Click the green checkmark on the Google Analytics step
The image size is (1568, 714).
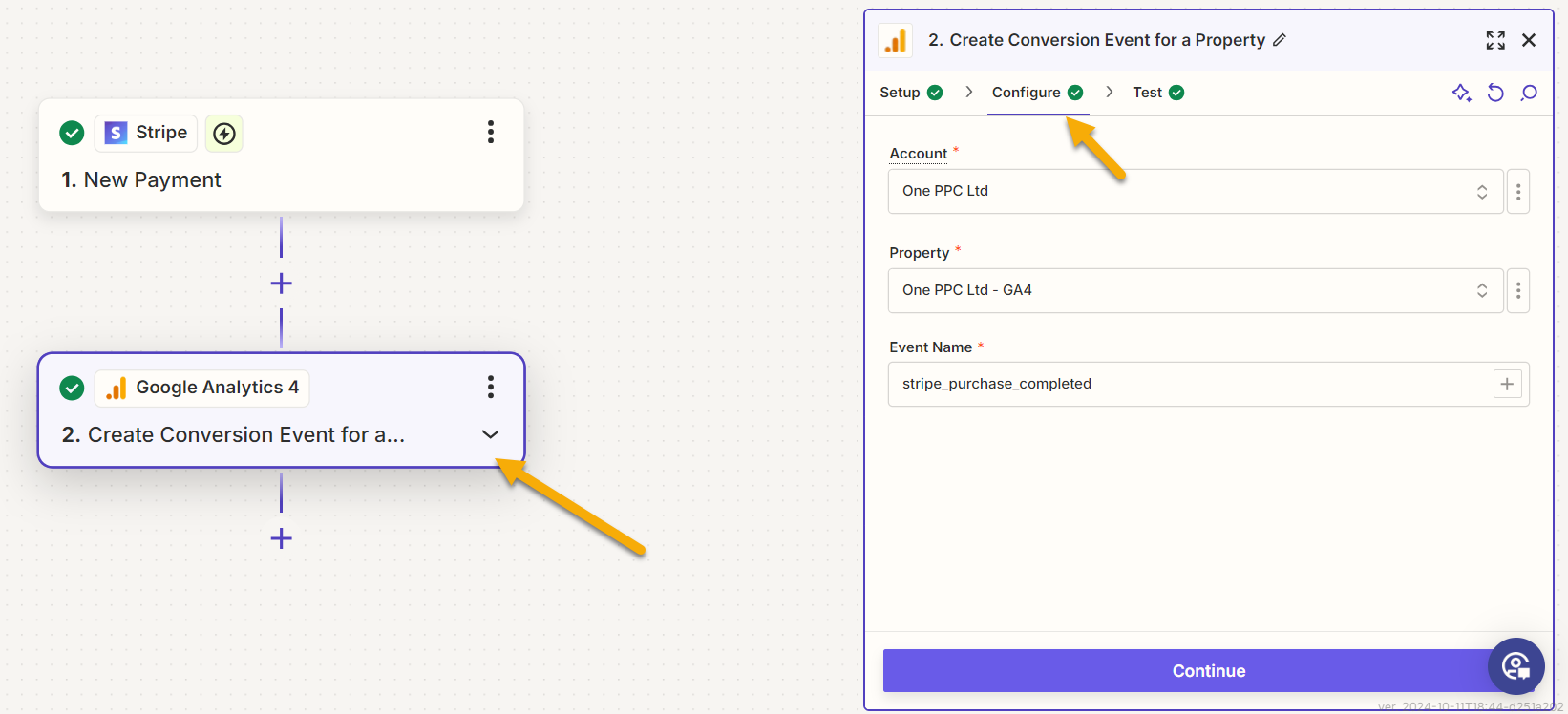[72, 388]
